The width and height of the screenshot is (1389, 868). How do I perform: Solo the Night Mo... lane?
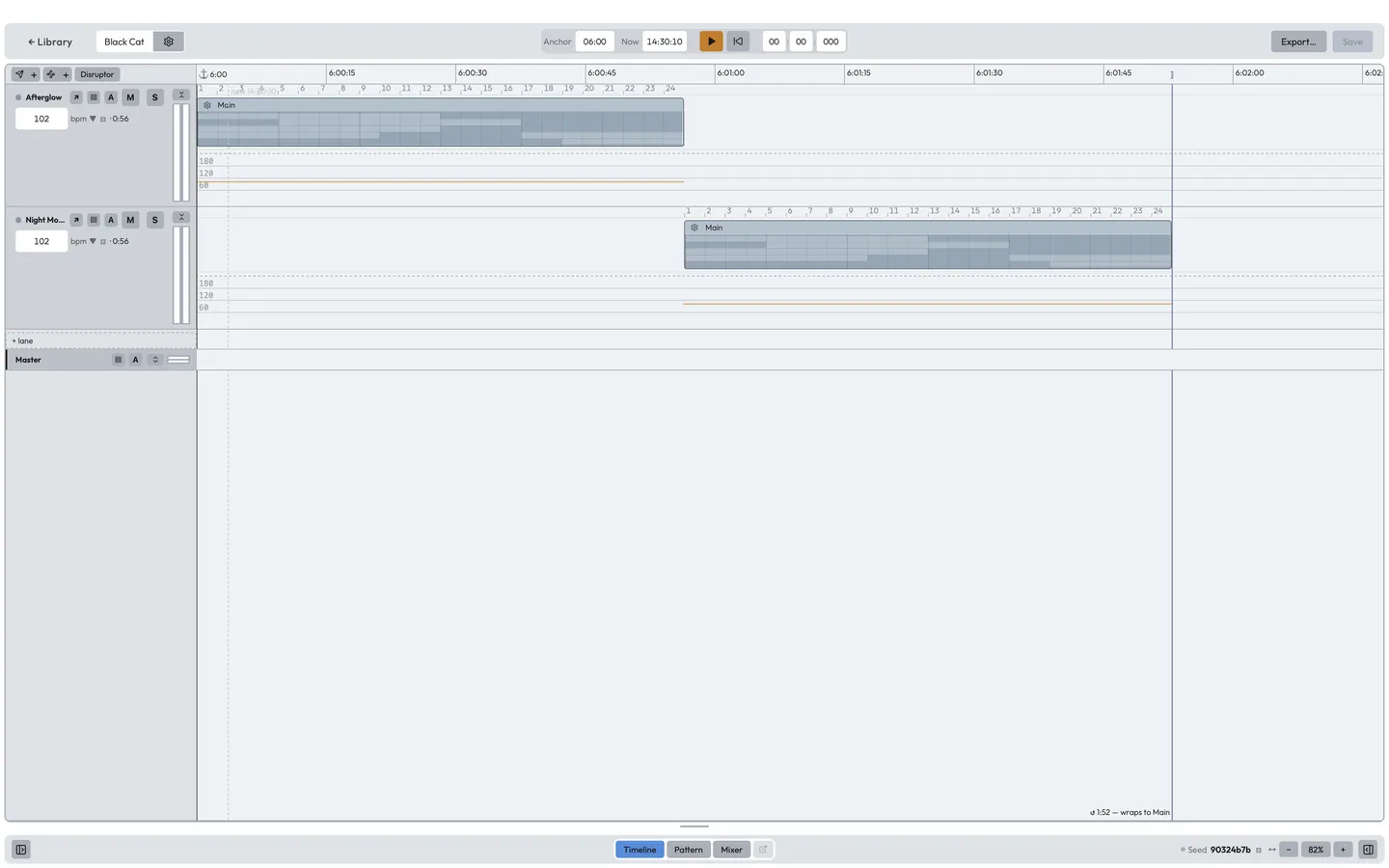154,220
